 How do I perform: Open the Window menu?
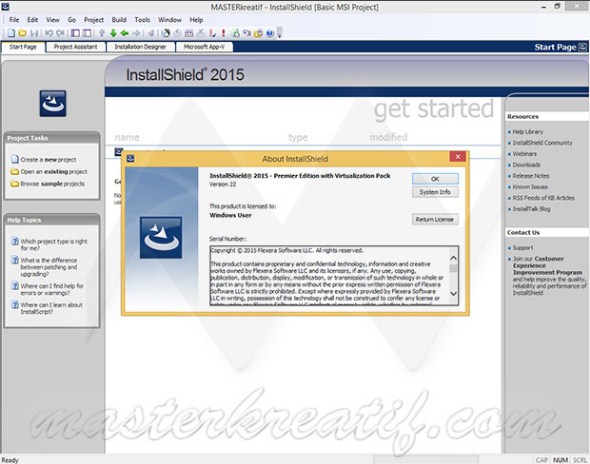[x=170, y=20]
